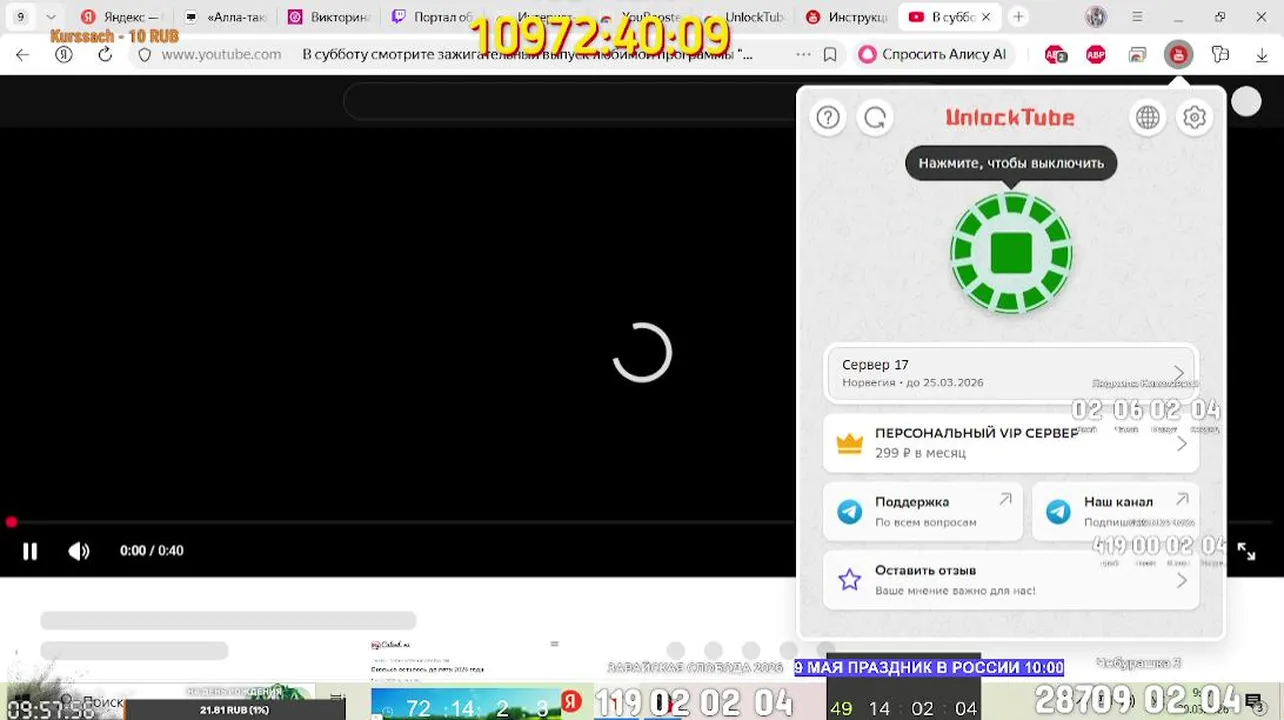
Task: Mute the video volume icon
Action: pyautogui.click(x=78, y=551)
